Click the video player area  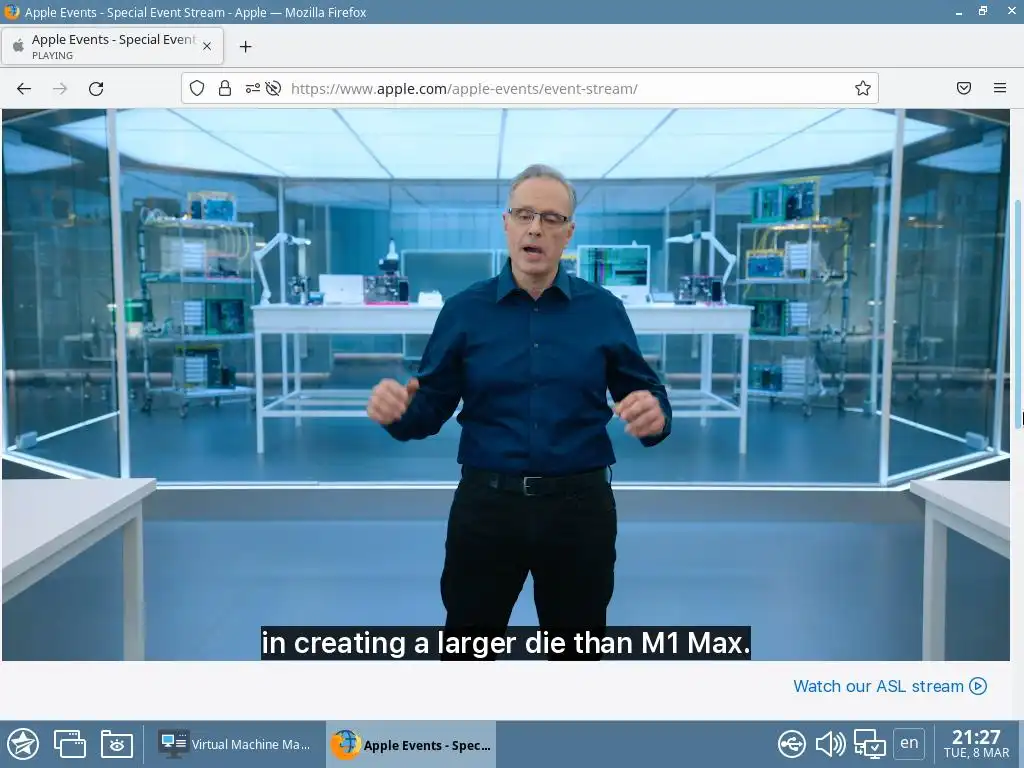505,385
